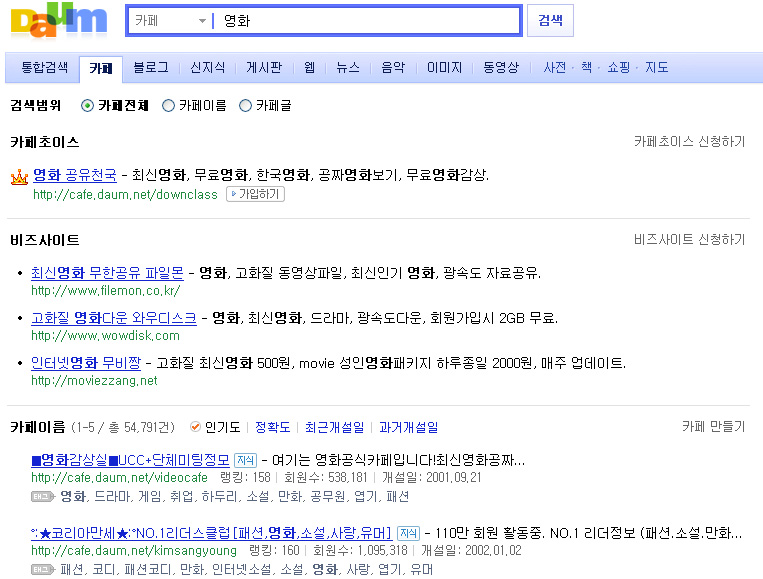
Task: Open the moviezzang.net URL
Action: point(94,380)
